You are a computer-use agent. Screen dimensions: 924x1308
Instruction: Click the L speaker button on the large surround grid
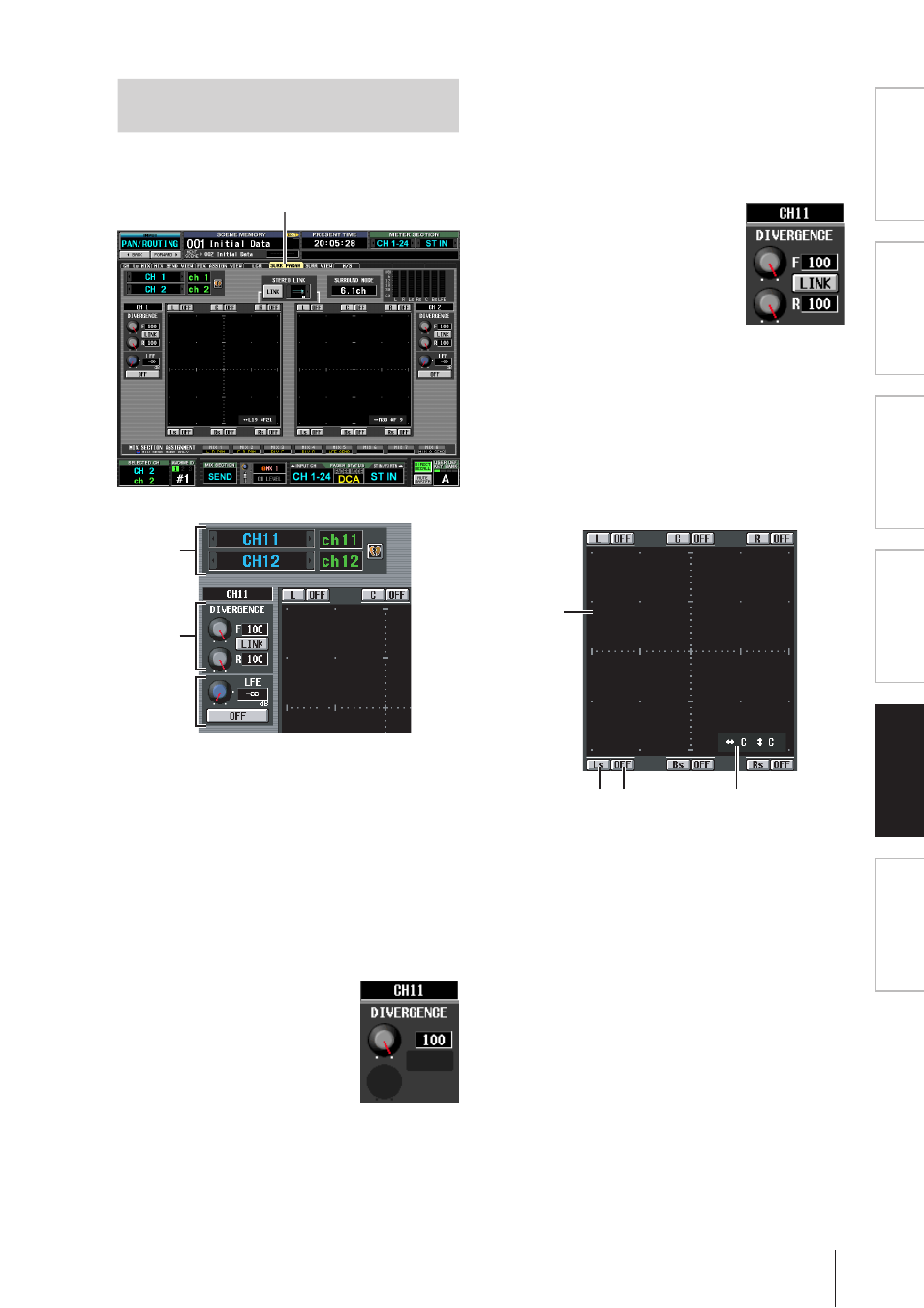pos(599,539)
